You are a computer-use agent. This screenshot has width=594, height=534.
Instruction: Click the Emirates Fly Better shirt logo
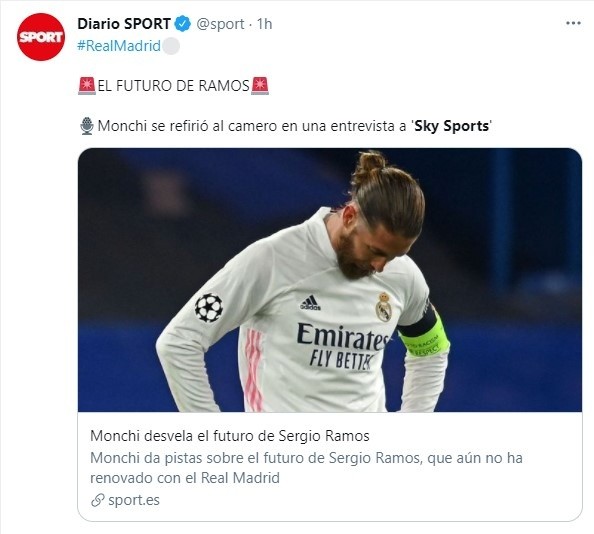click(342, 346)
